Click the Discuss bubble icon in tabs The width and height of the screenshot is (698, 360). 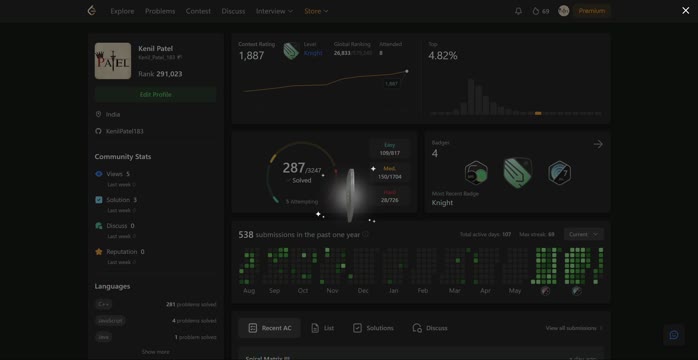417,328
